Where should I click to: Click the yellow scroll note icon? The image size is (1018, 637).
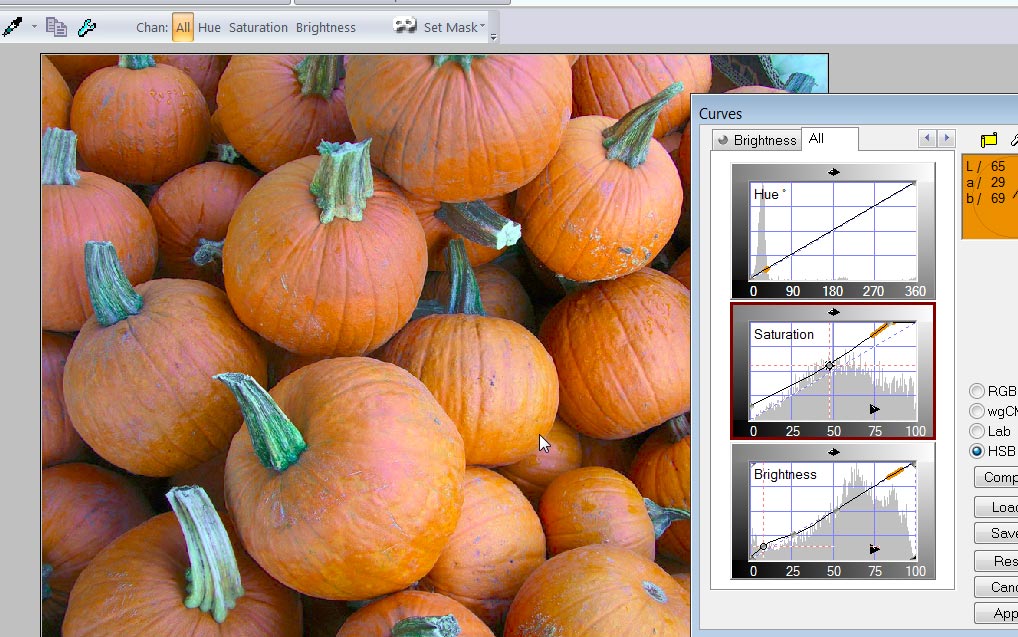click(988, 140)
